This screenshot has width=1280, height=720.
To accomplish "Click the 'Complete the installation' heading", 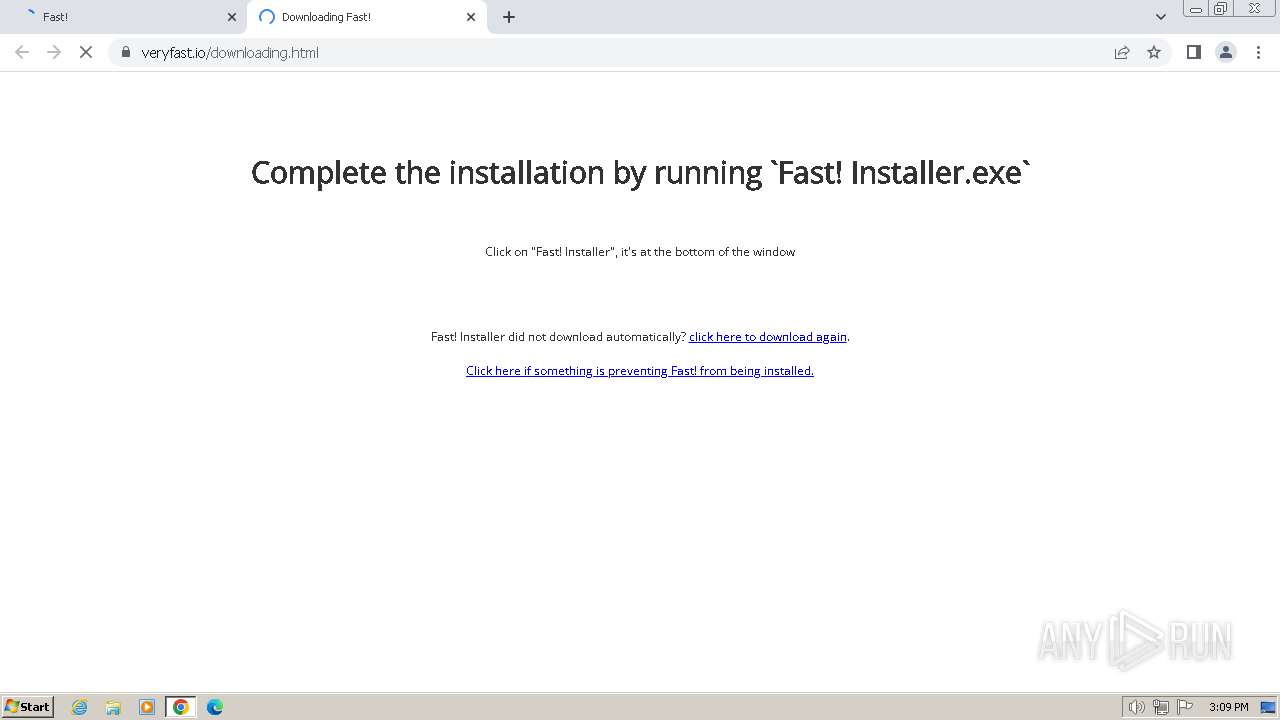I will [x=640, y=173].
